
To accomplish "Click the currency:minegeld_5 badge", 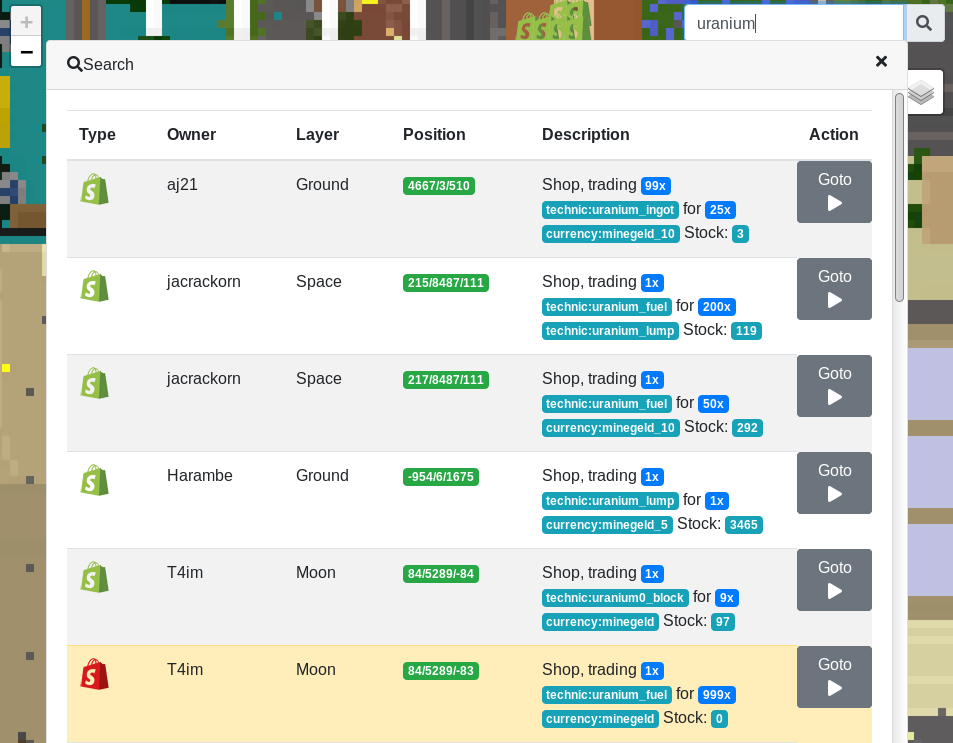I will [607, 525].
